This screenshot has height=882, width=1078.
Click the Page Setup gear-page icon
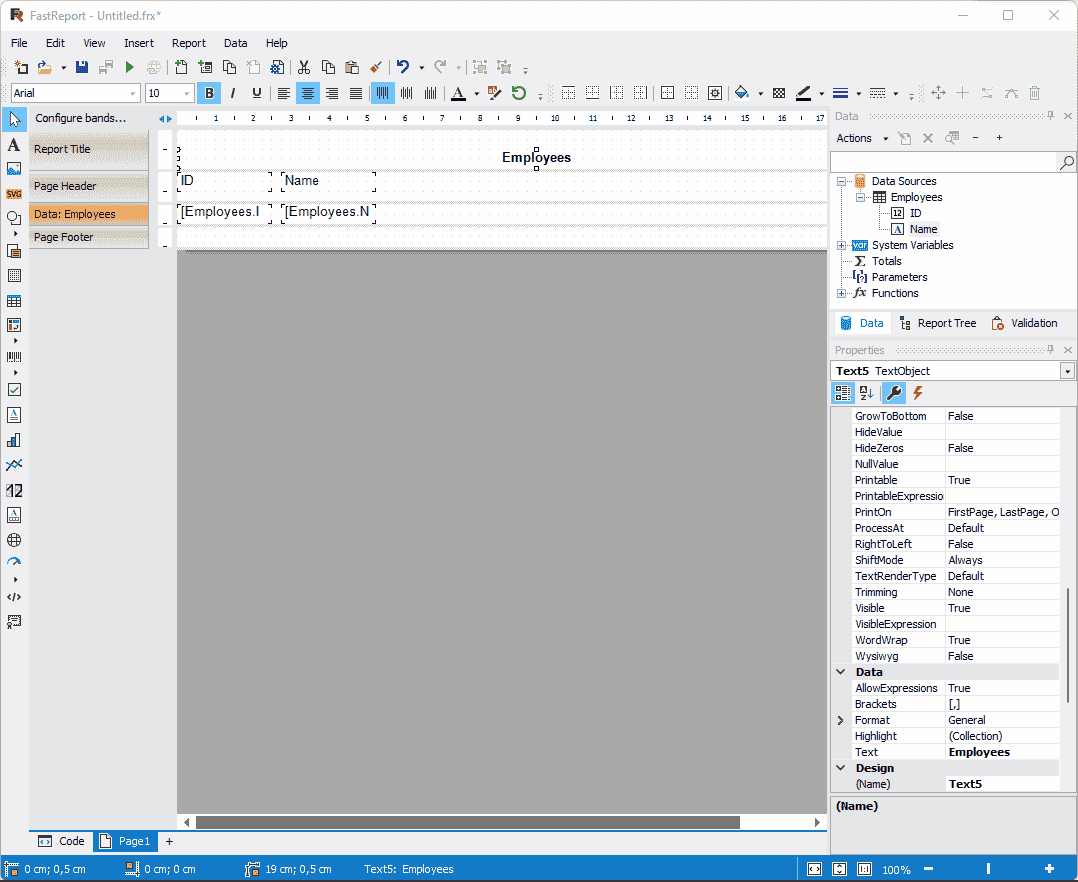pos(277,67)
